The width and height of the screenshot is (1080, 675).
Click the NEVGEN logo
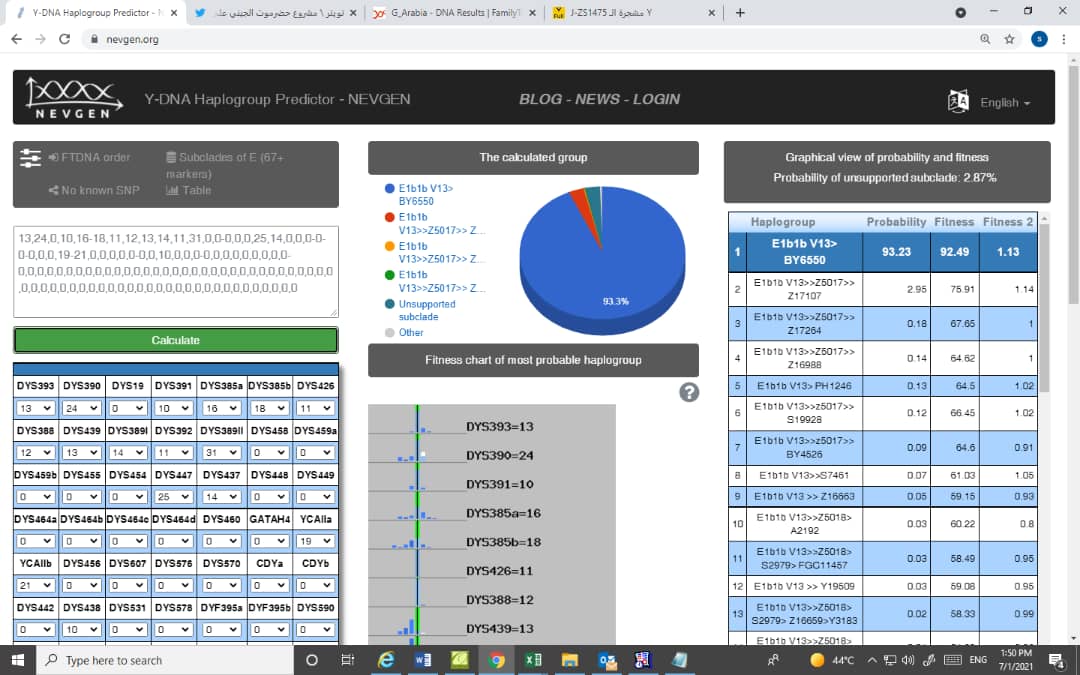coord(74,98)
